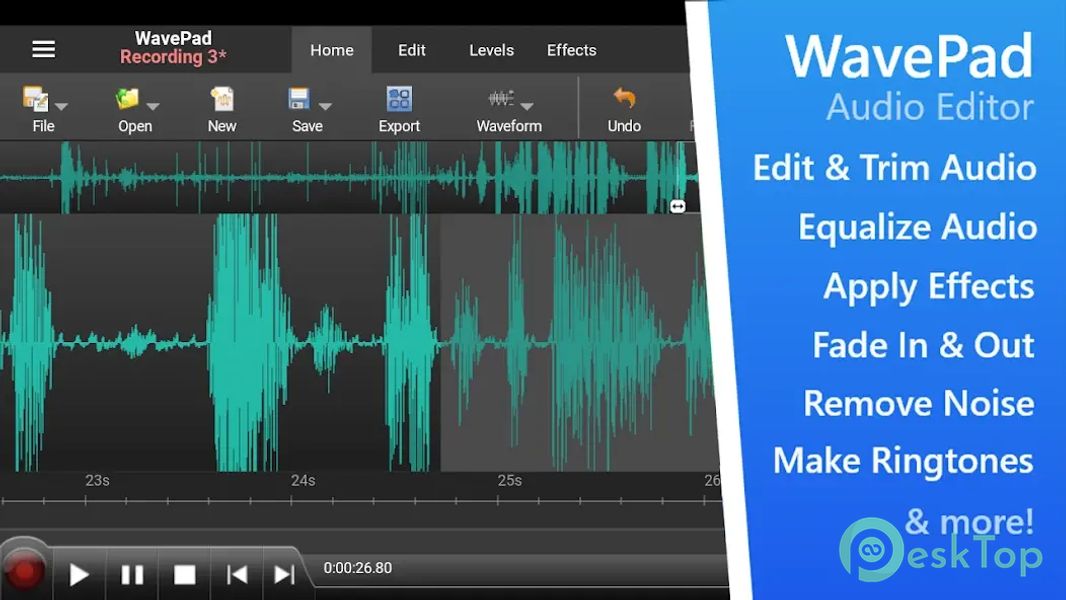
Task: Click the Open folder icon
Action: coord(127,99)
